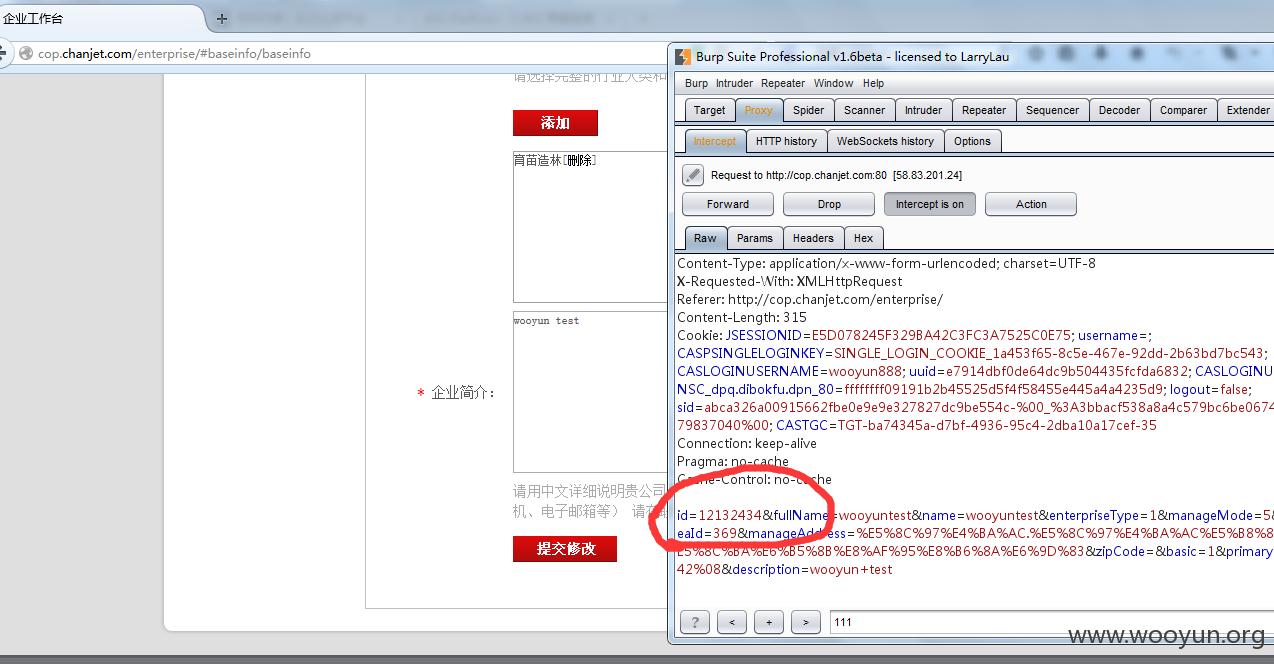Open the Sequencer tab

click(x=1053, y=110)
